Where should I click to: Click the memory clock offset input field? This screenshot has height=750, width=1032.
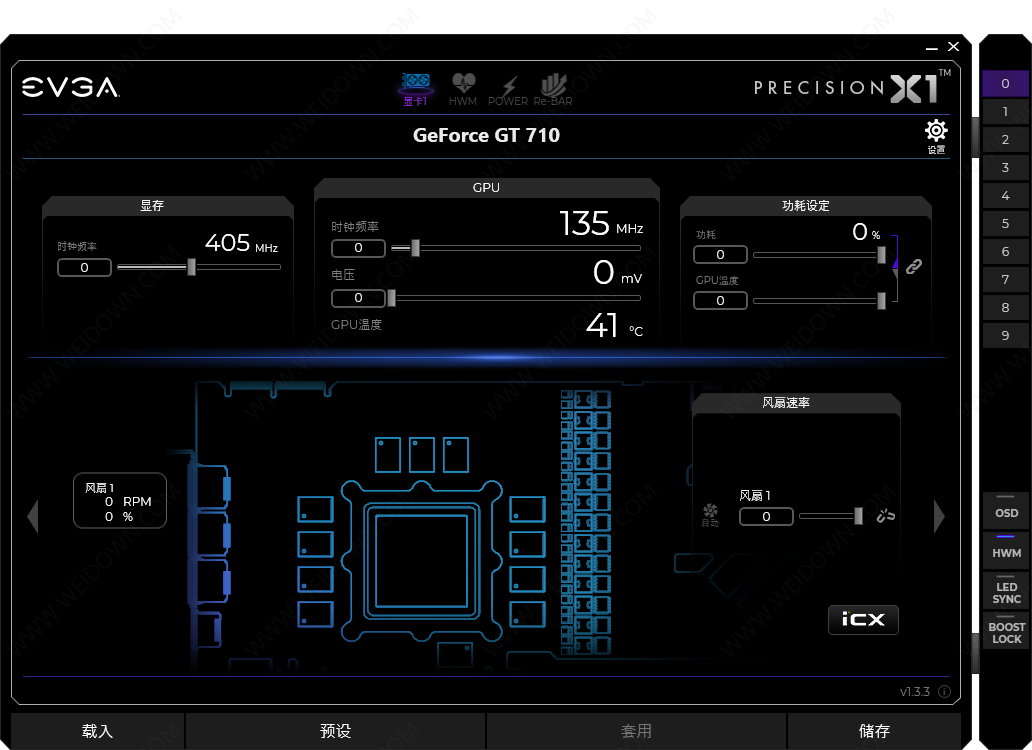coord(84,267)
